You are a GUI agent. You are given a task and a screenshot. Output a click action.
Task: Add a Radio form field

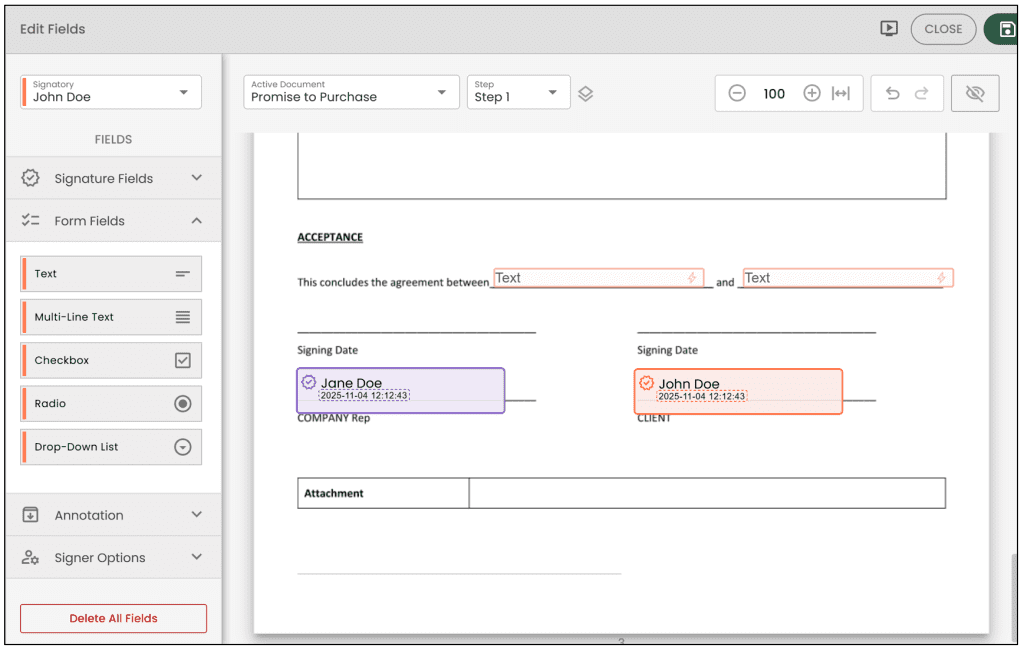(111, 404)
